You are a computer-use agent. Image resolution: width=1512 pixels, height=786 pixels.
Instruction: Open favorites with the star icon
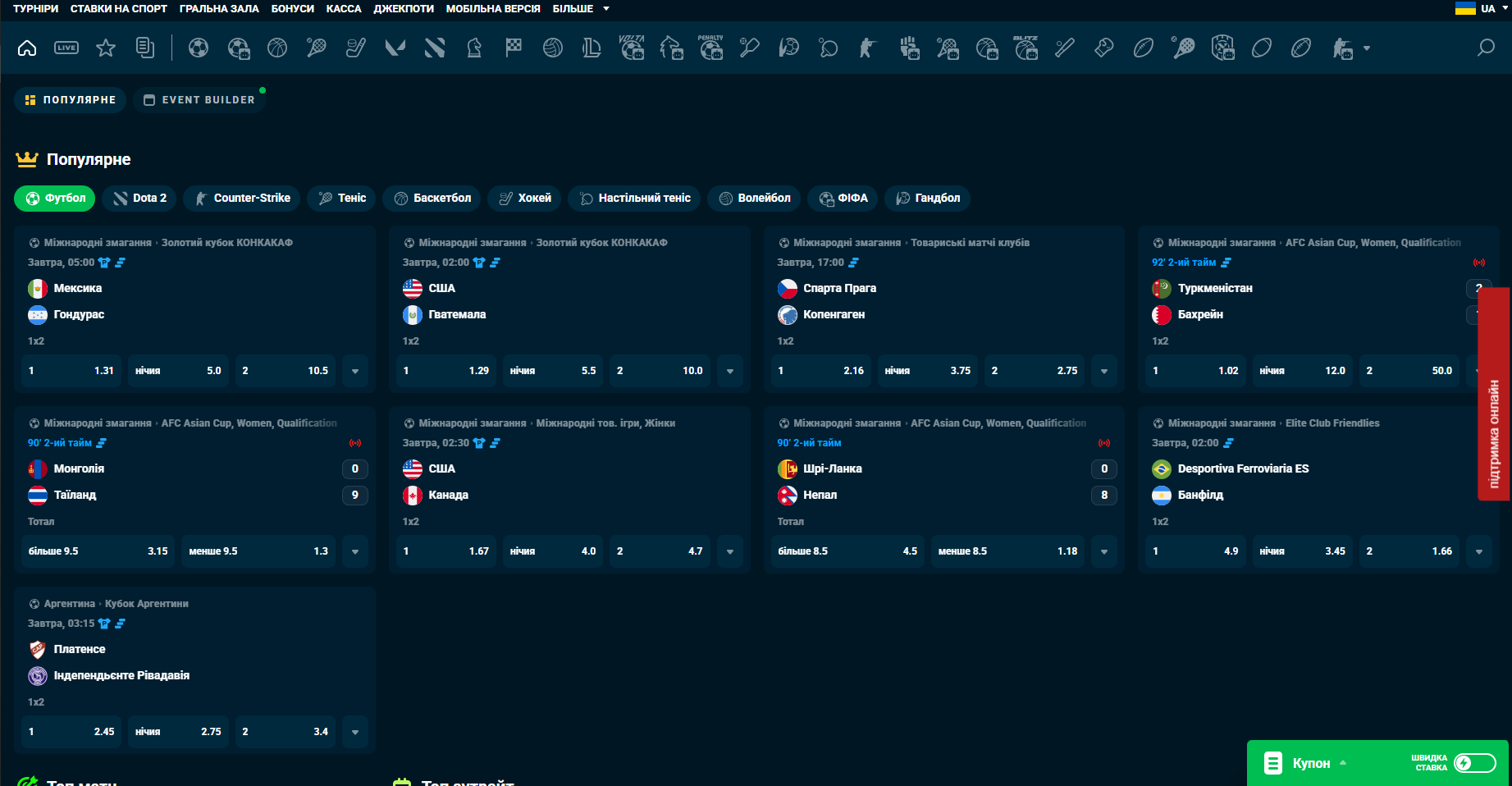pyautogui.click(x=106, y=48)
